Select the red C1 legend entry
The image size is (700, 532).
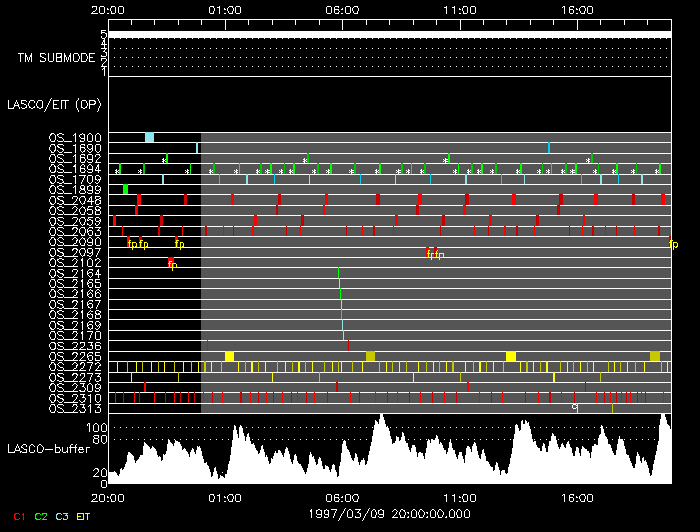tap(18, 516)
